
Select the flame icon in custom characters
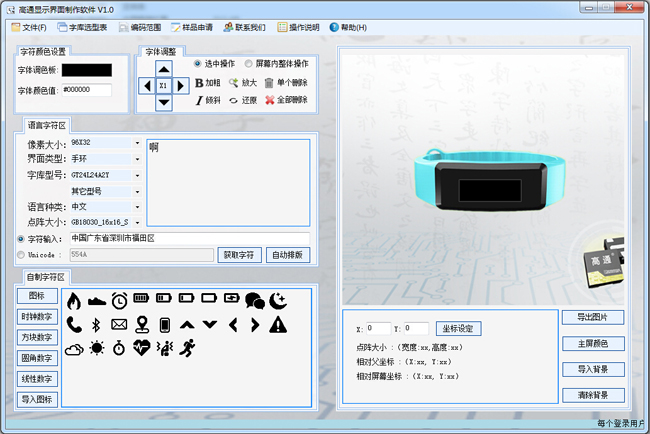tap(73, 300)
